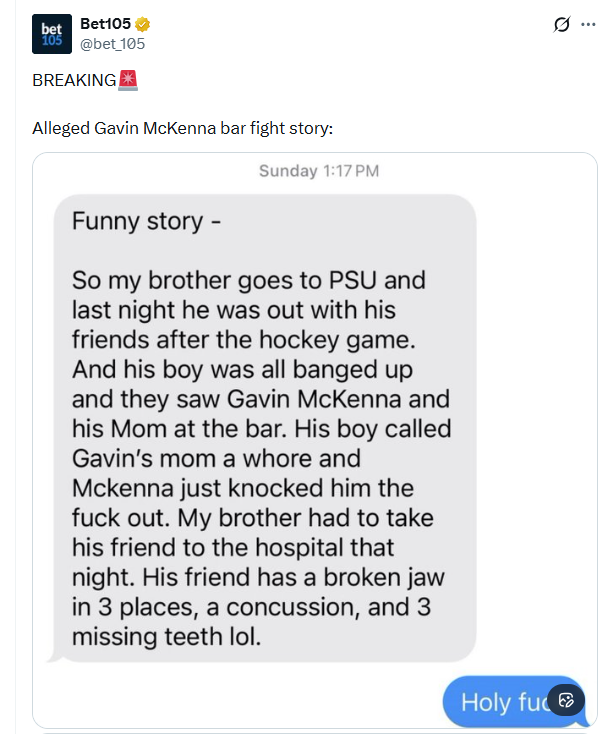
Task: Click the BREAKING text in the post
Action: coord(74,80)
